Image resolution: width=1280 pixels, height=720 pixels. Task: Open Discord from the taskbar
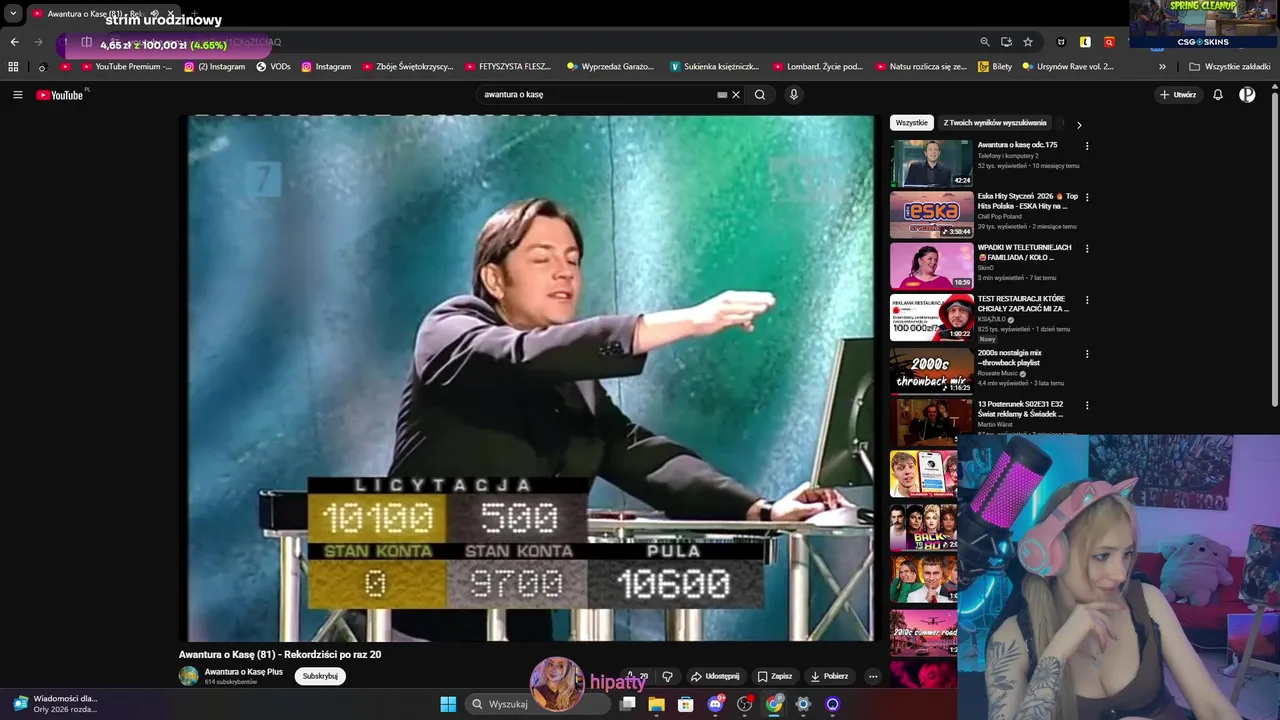715,704
